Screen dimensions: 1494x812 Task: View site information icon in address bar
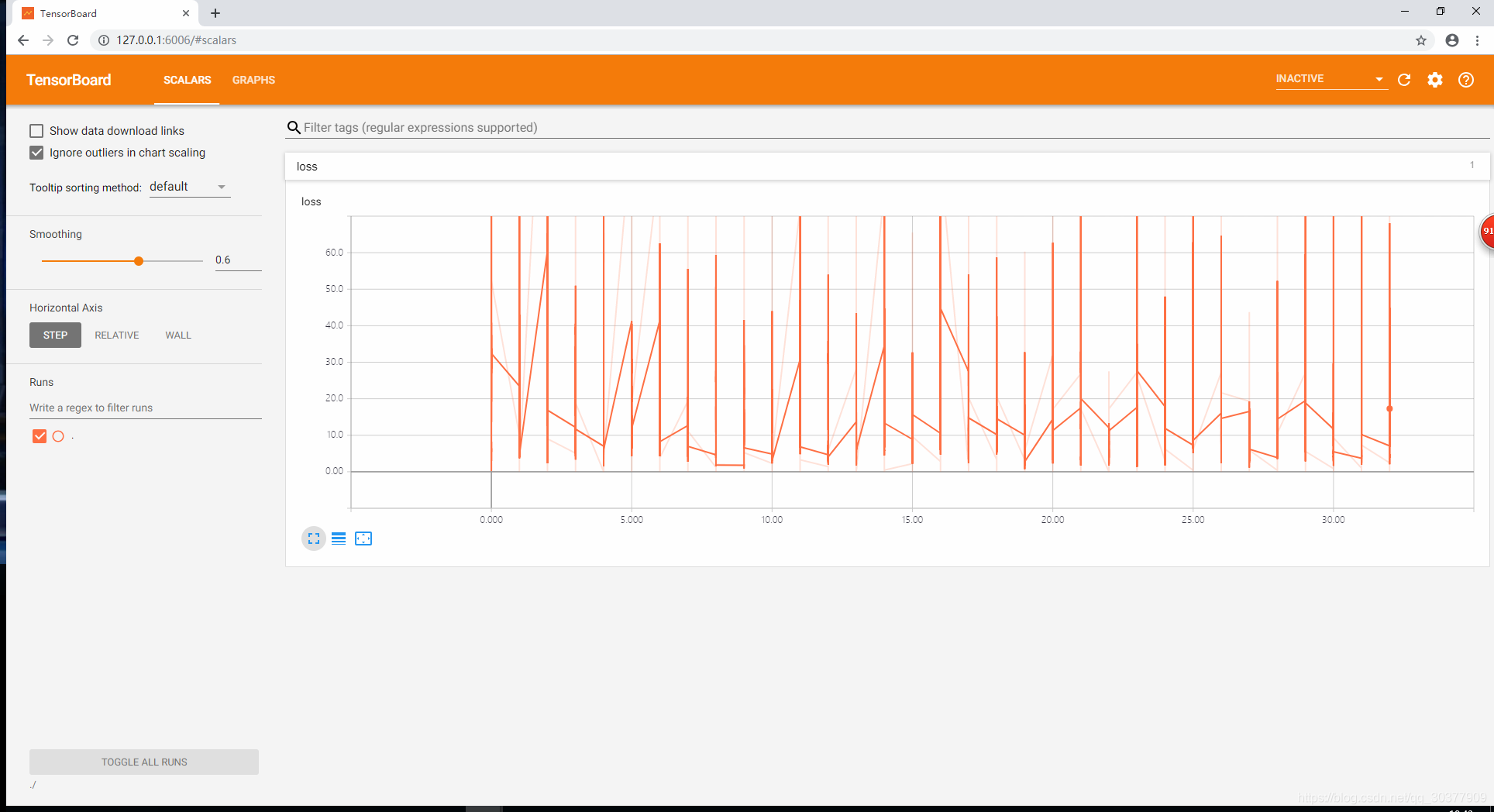click(104, 40)
